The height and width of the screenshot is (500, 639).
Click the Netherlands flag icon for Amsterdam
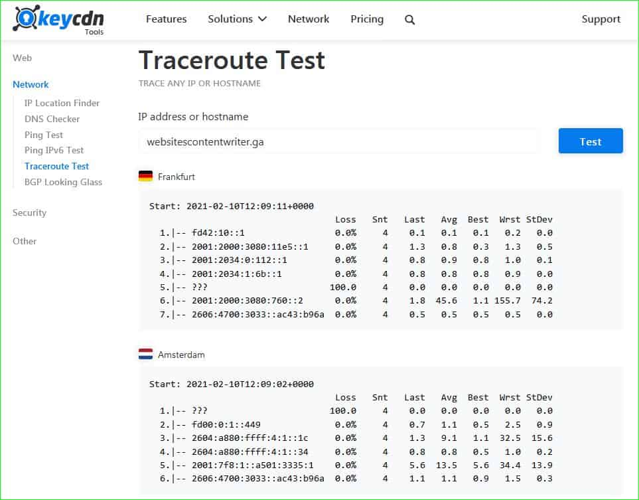pyautogui.click(x=146, y=354)
